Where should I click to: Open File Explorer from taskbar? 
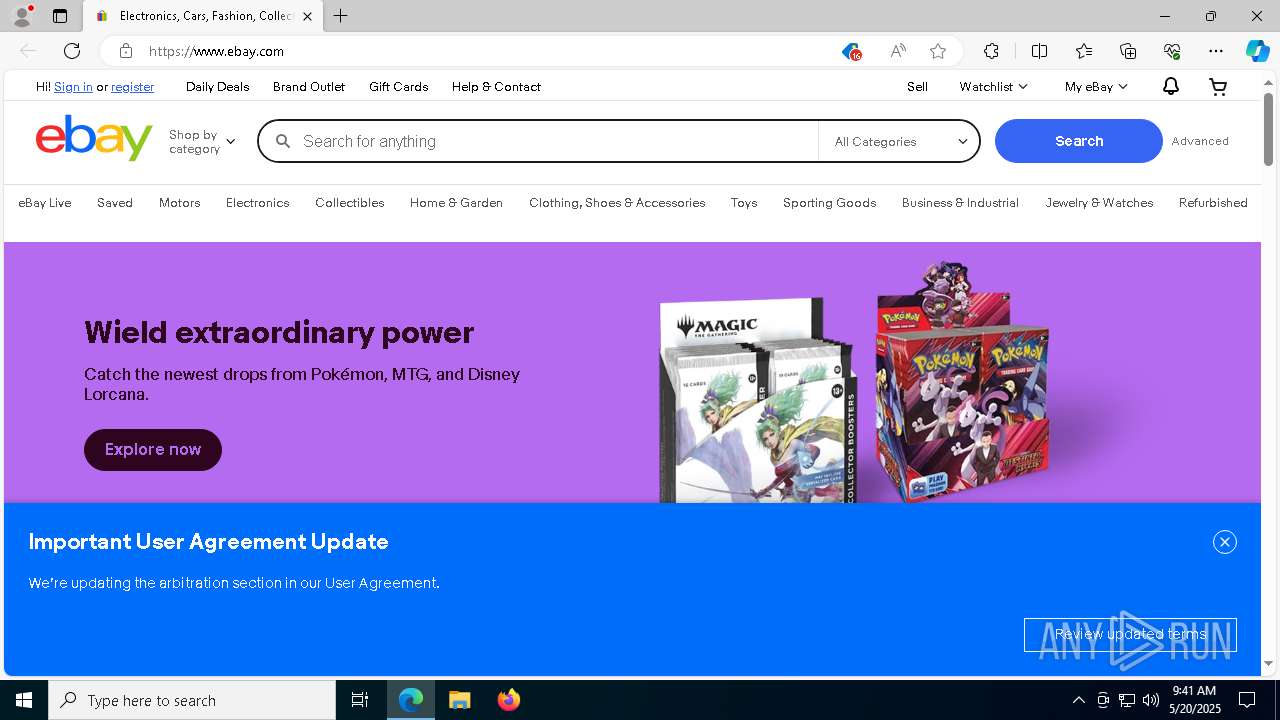[x=460, y=700]
